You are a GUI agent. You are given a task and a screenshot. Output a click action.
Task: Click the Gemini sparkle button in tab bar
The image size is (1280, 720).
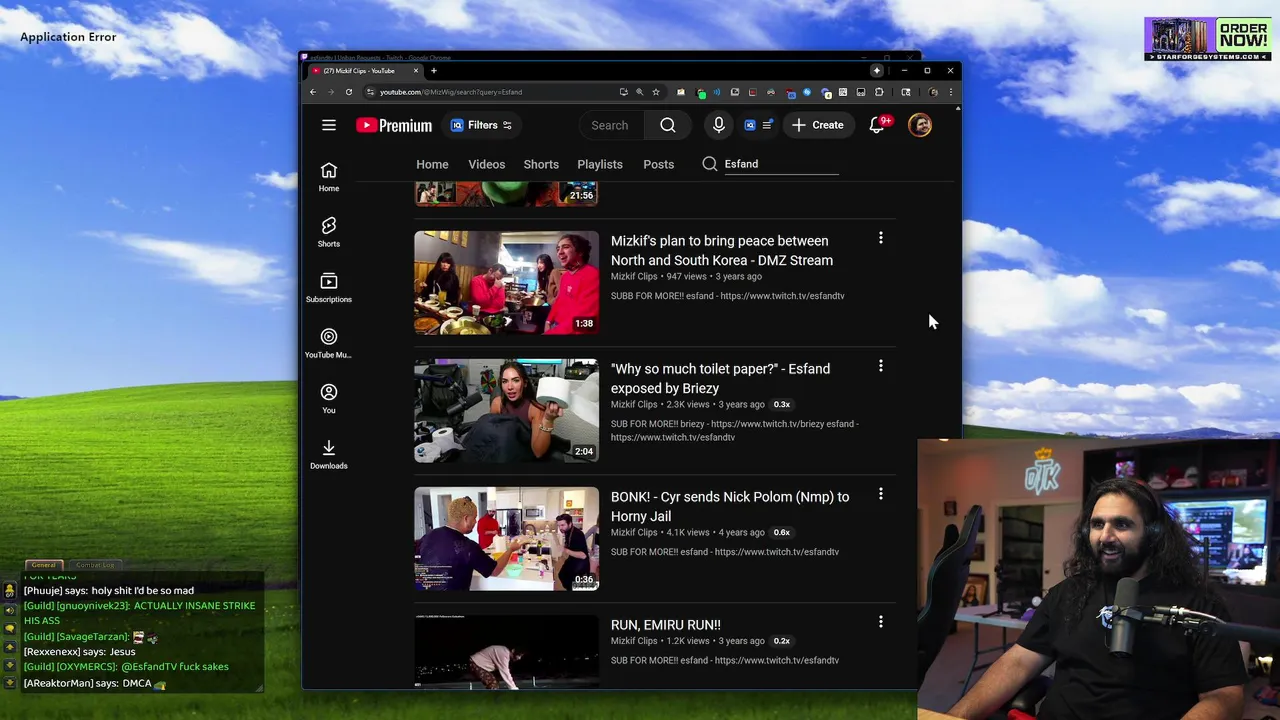pyautogui.click(x=877, y=71)
